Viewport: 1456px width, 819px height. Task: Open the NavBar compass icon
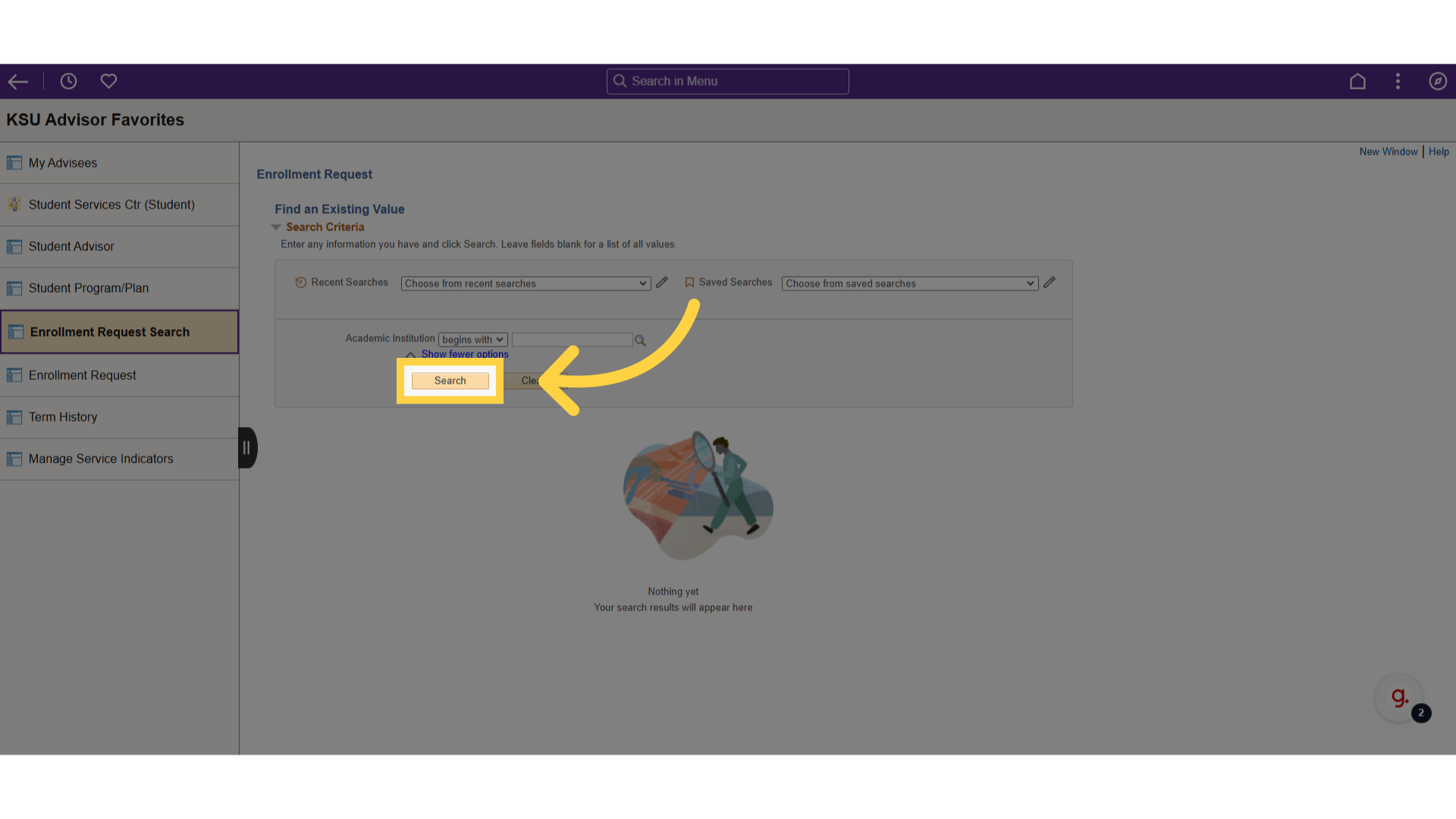click(x=1438, y=81)
